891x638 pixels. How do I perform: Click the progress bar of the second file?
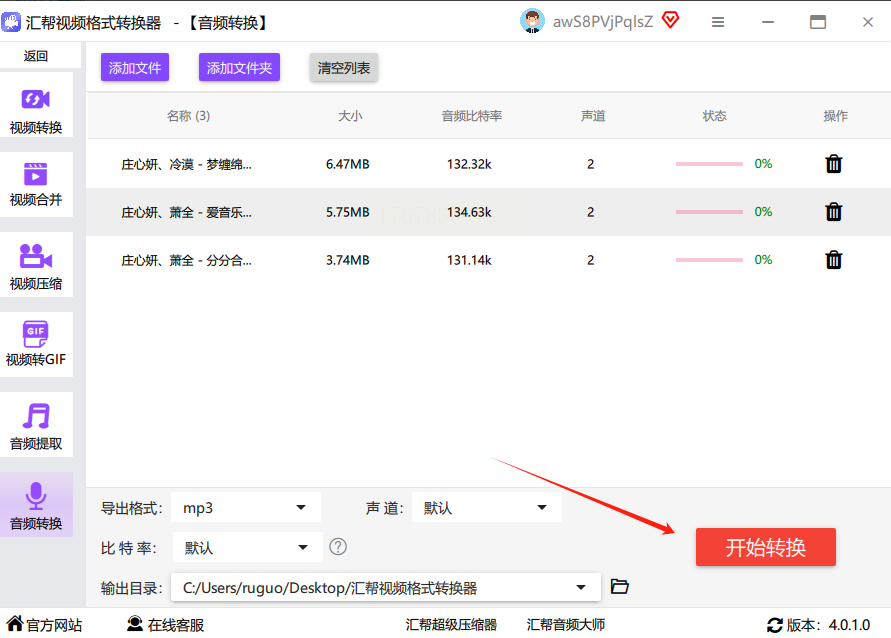pyautogui.click(x=709, y=212)
